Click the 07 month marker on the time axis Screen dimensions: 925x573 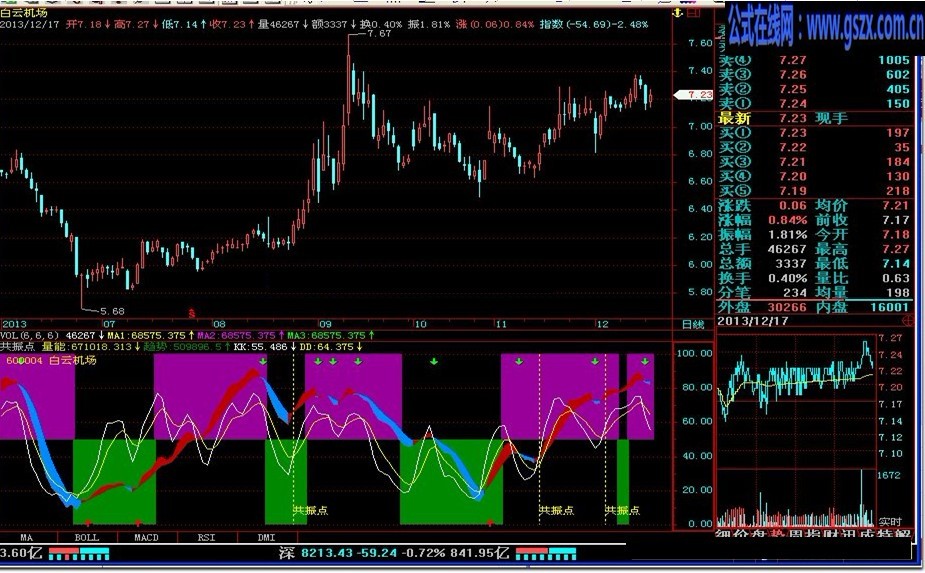tap(109, 324)
